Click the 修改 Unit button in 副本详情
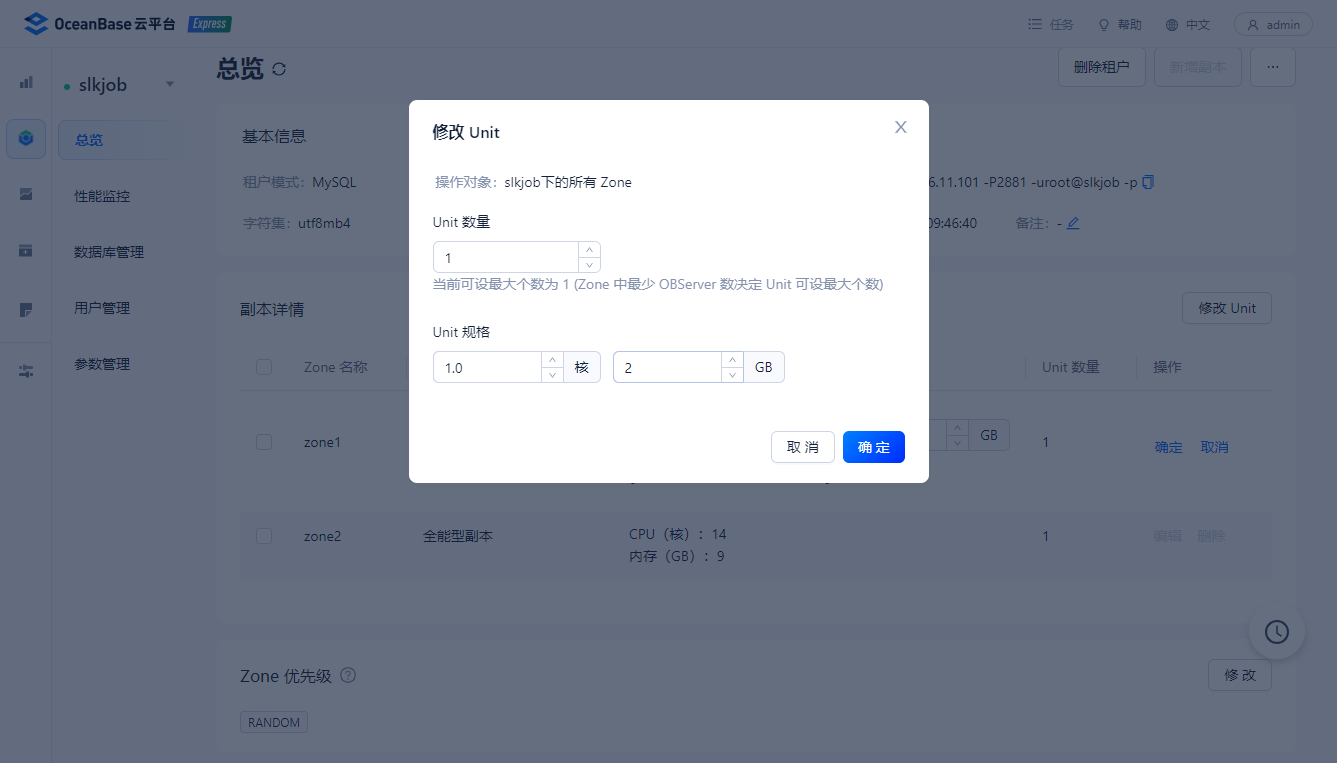Screen dimensions: 1337x763 click(1227, 308)
